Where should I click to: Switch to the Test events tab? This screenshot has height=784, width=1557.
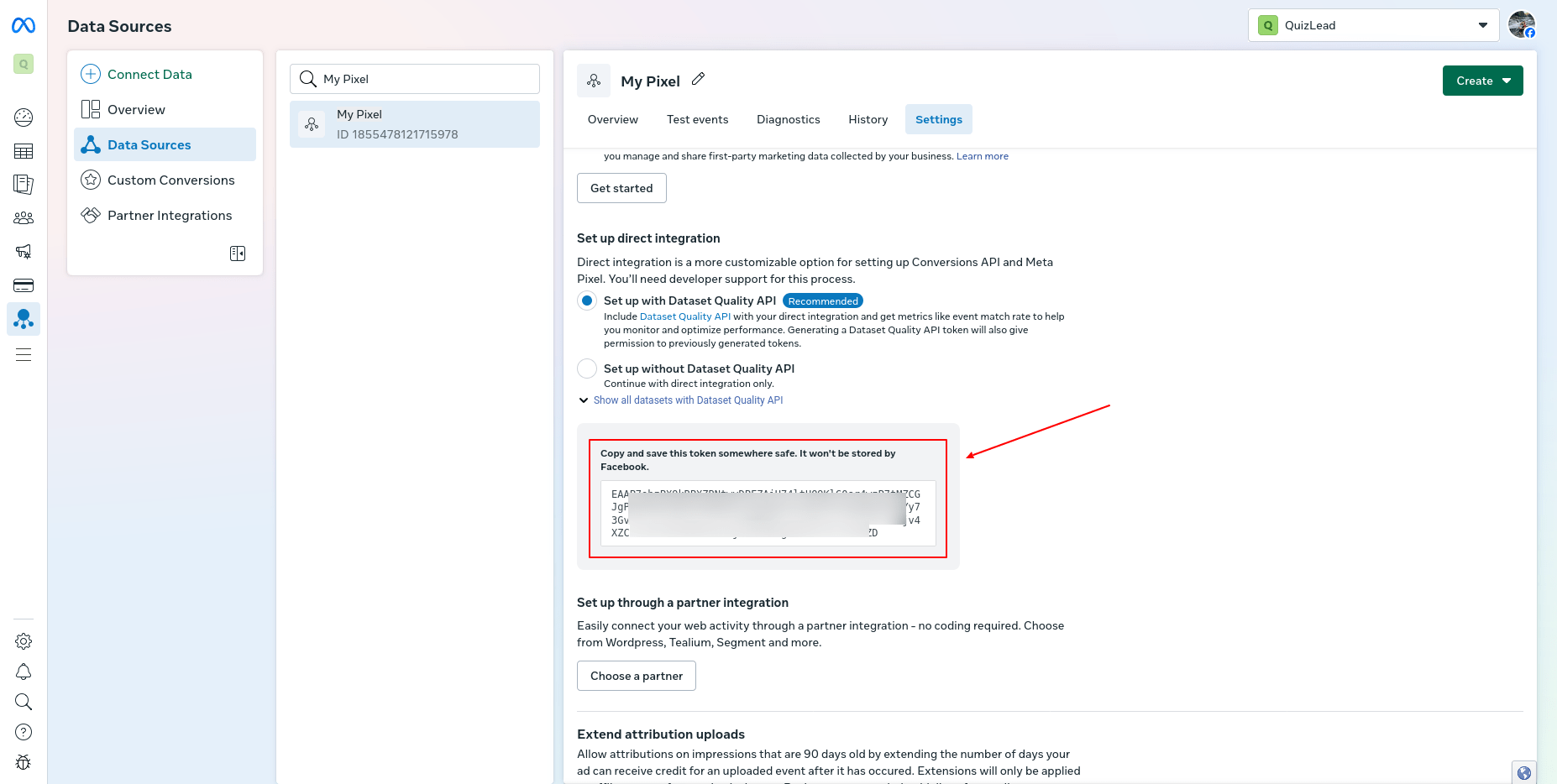(x=698, y=119)
